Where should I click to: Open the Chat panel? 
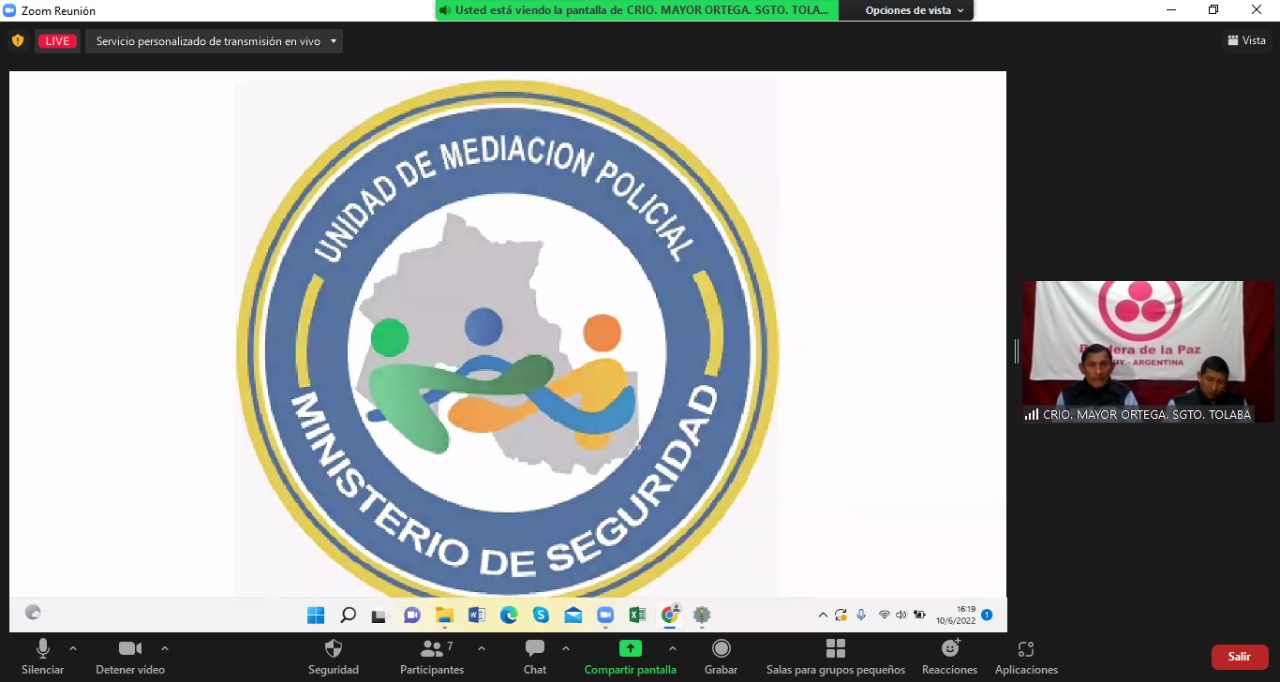pos(535,656)
